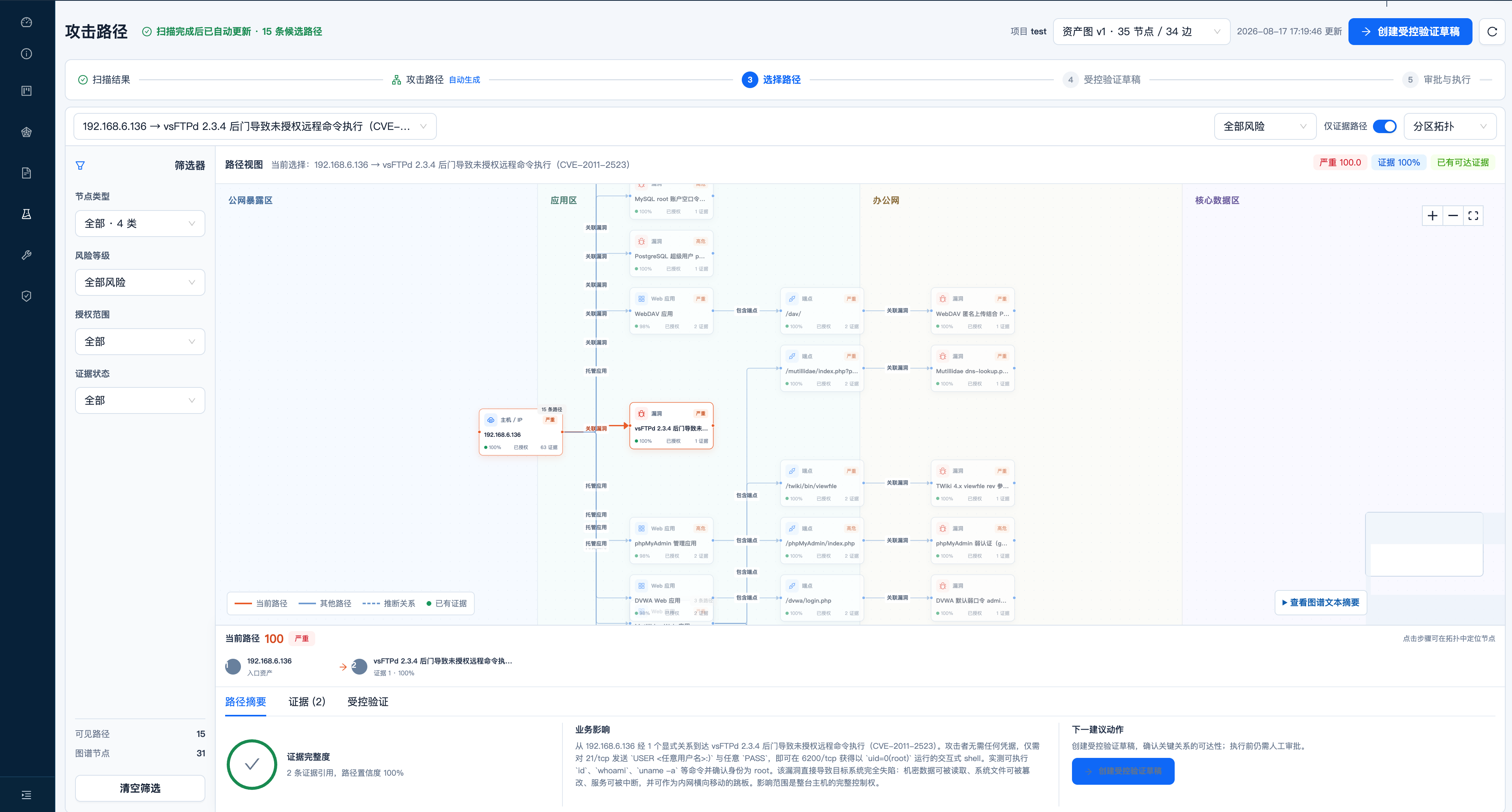This screenshot has height=812, width=1512.
Task: Click the filter funnel icon
Action: coord(81,165)
